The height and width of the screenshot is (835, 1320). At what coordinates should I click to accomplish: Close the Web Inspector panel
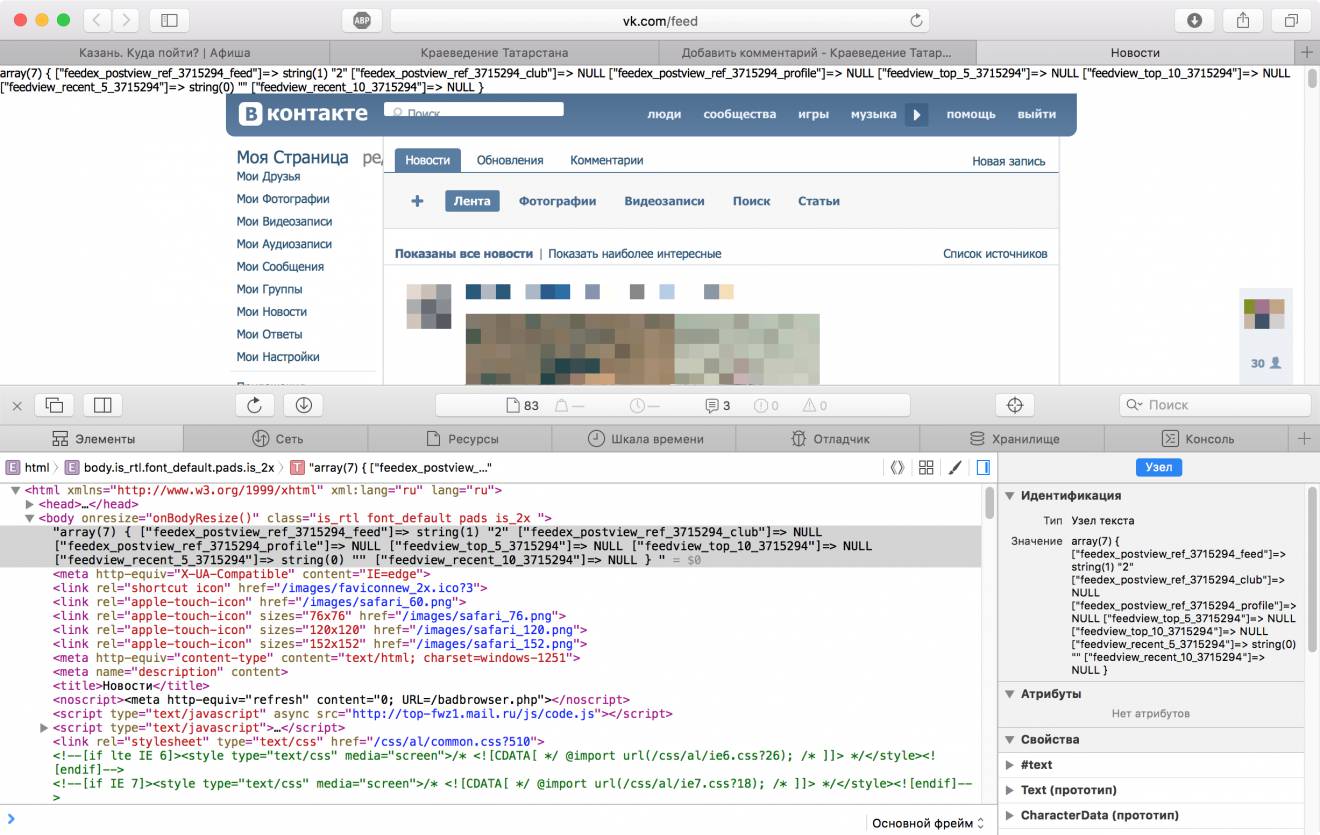pyautogui.click(x=17, y=405)
